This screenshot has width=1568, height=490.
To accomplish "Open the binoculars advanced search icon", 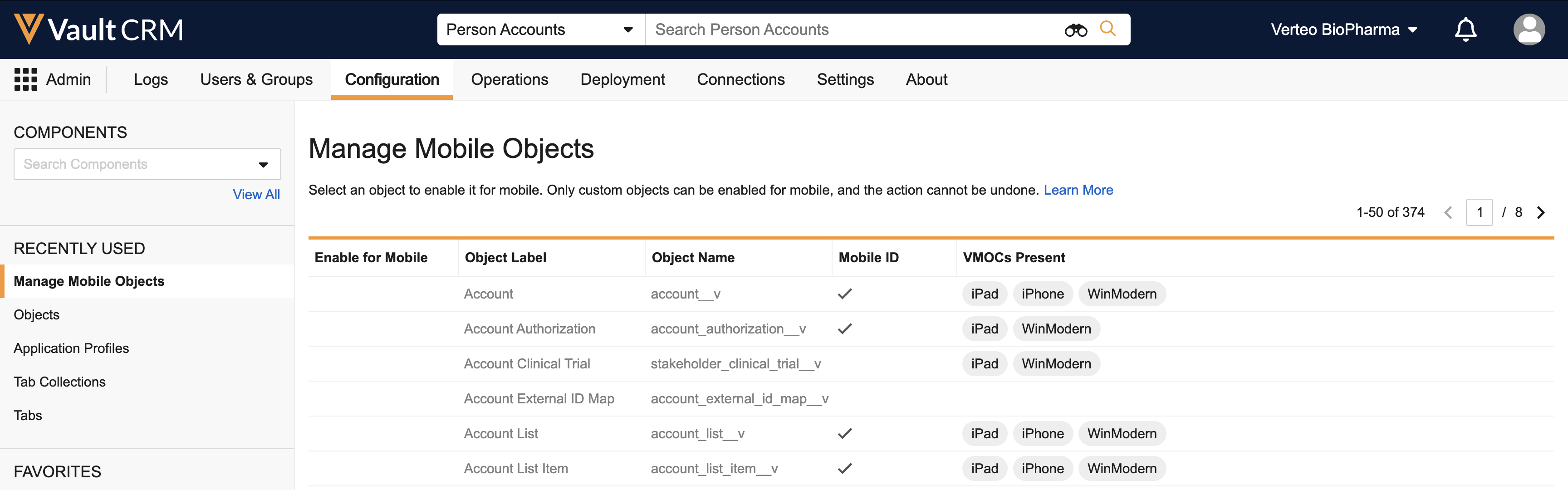I will point(1075,30).
